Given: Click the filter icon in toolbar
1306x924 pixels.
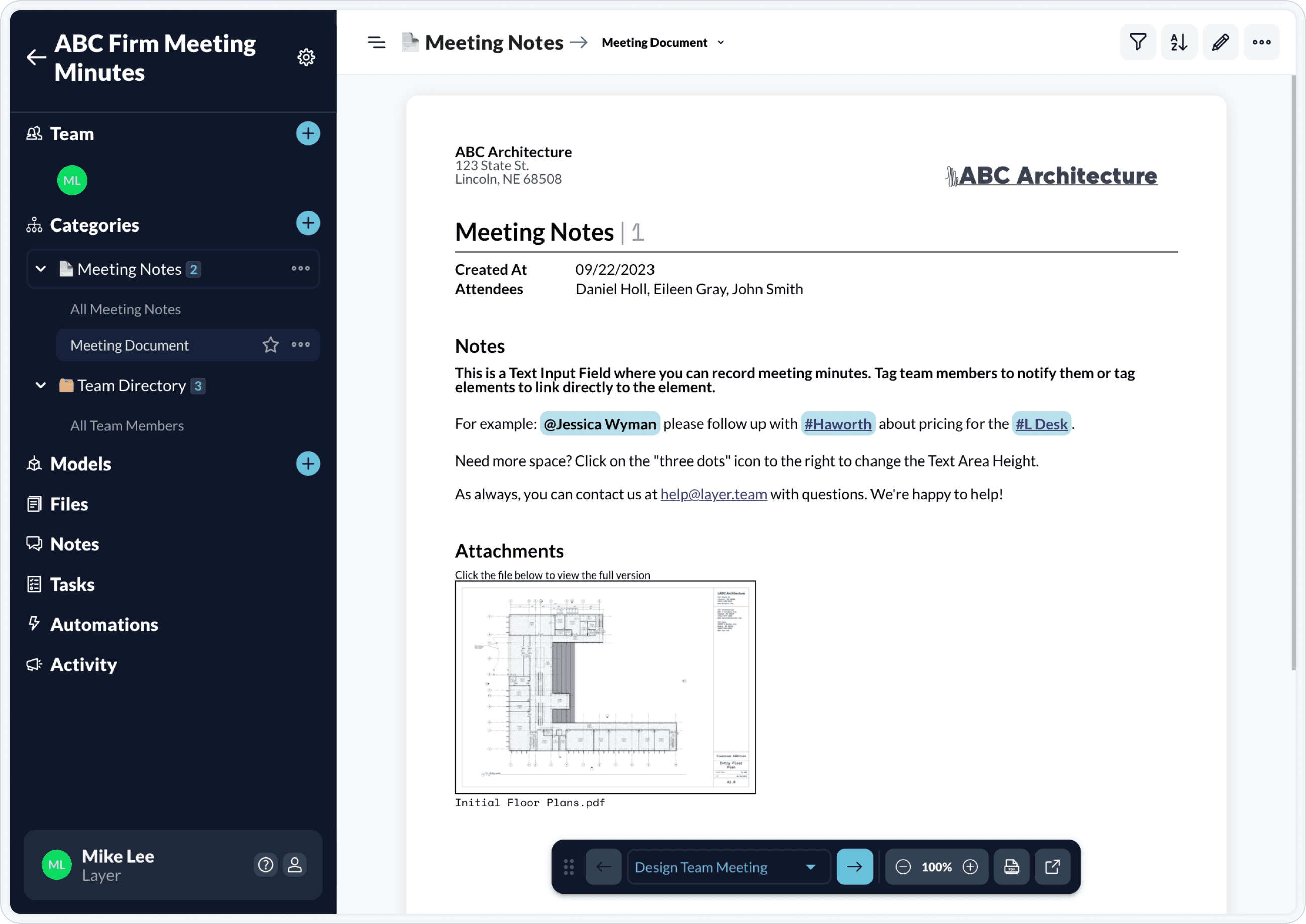Looking at the screenshot, I should (x=1138, y=42).
